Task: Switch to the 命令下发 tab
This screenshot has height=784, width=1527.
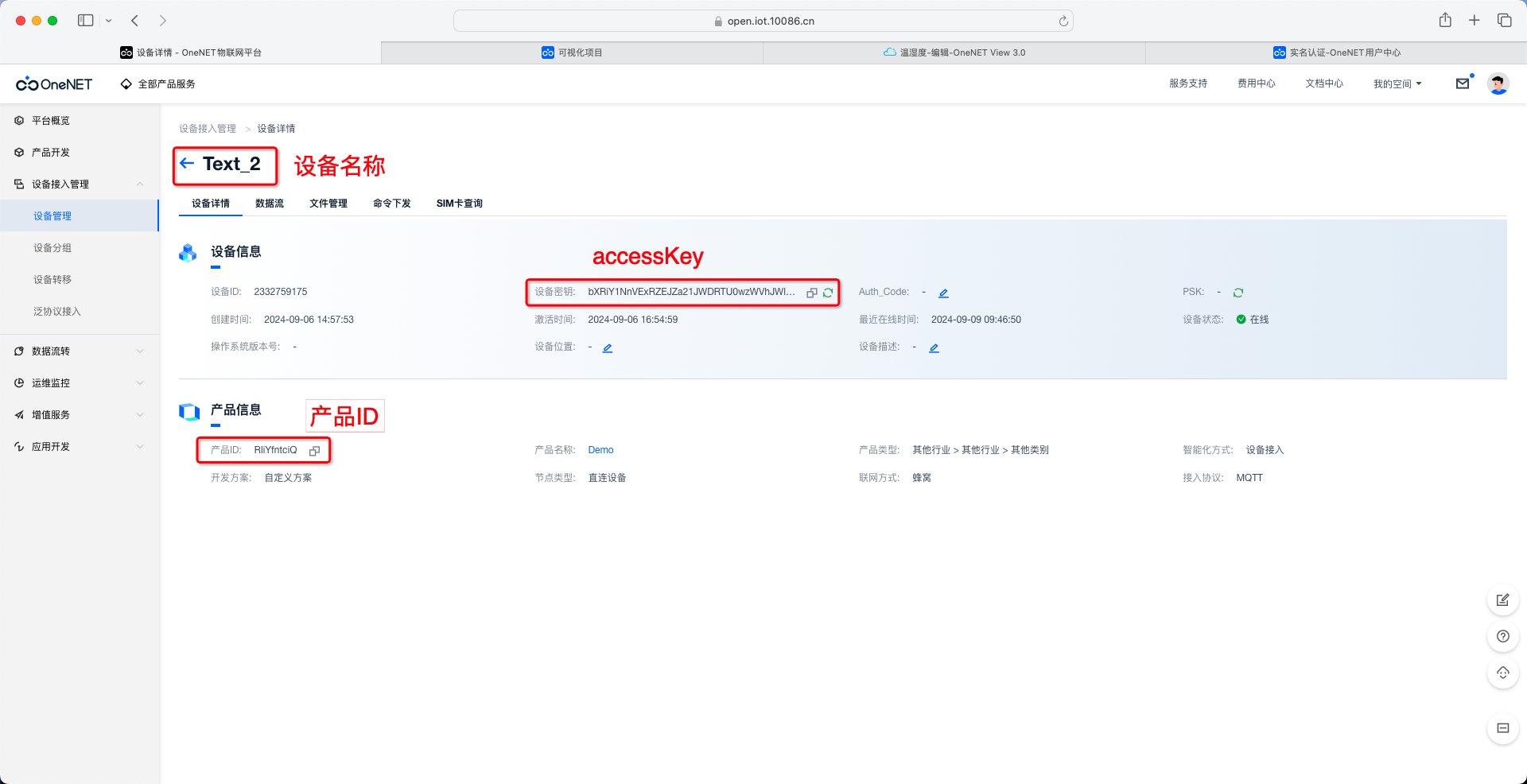Action: [x=391, y=204]
